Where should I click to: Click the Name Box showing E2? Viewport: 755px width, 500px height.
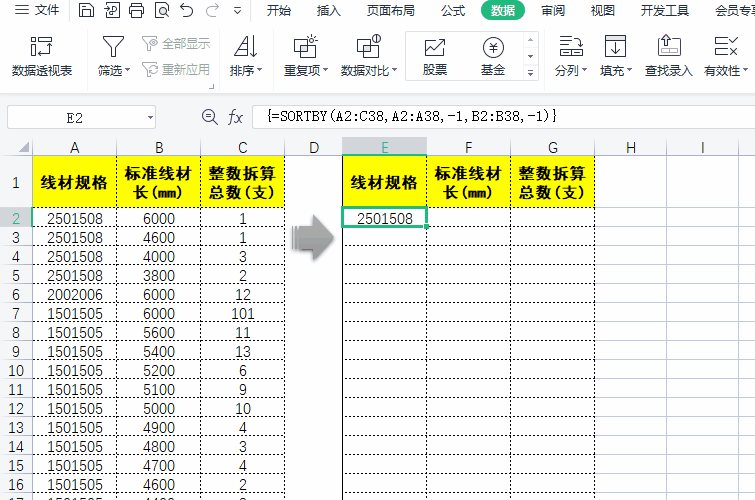(75, 117)
